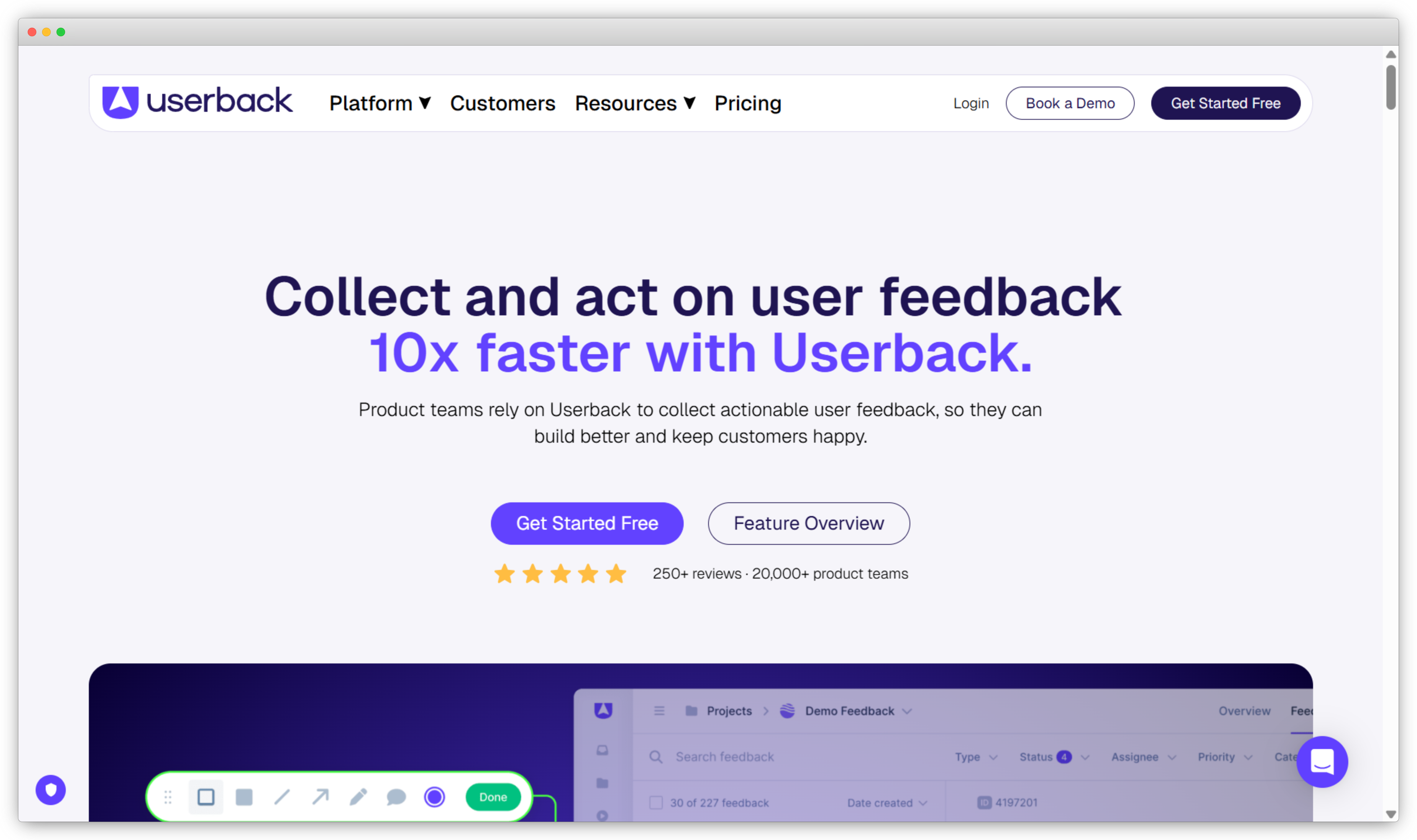Open the Customers nav item
The width and height of the screenshot is (1417, 840).
[503, 103]
